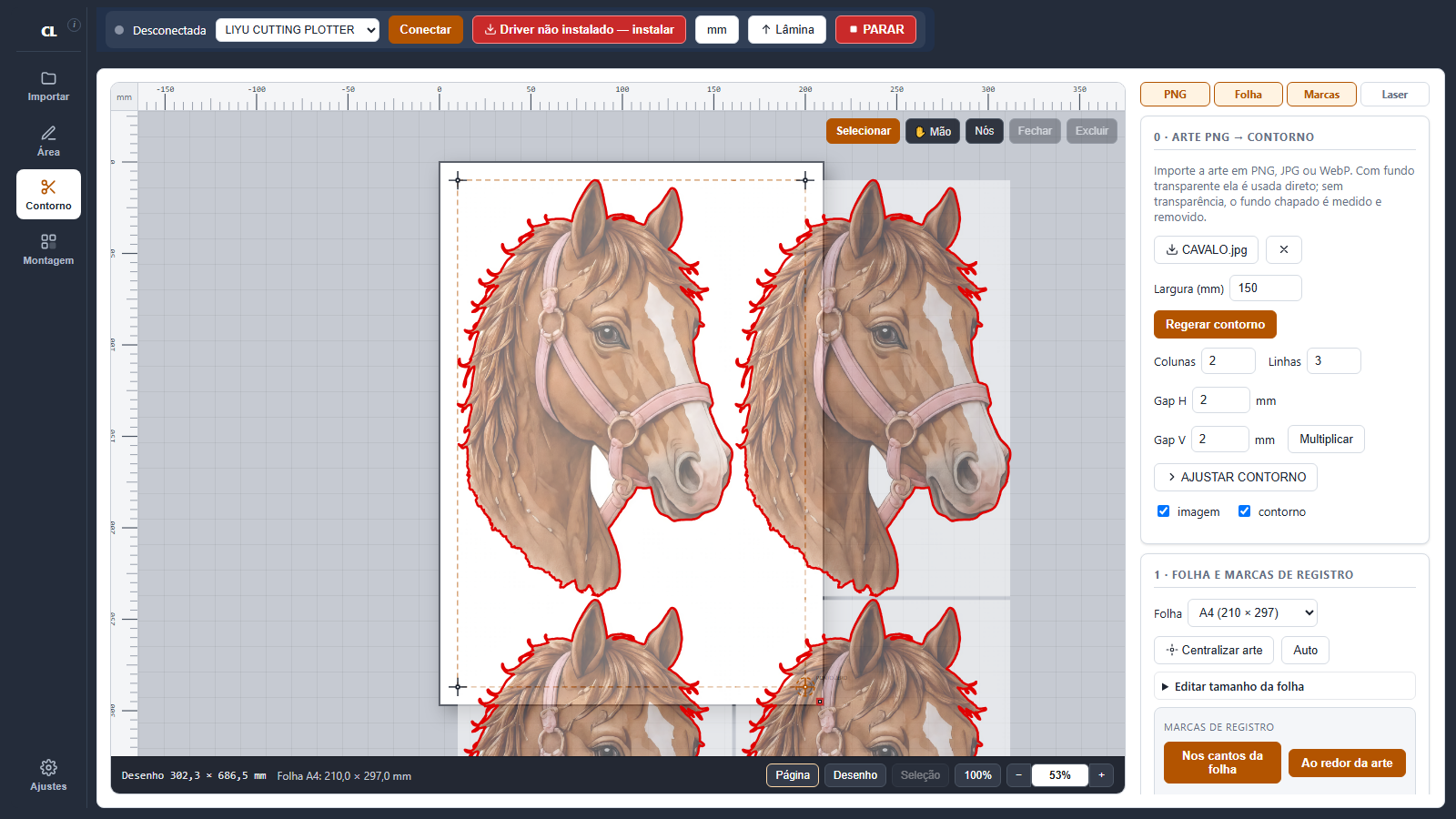This screenshot has height=819, width=1456.
Task: Open the LIYU CUTTING PLOTTER dropdown
Action: click(x=298, y=30)
